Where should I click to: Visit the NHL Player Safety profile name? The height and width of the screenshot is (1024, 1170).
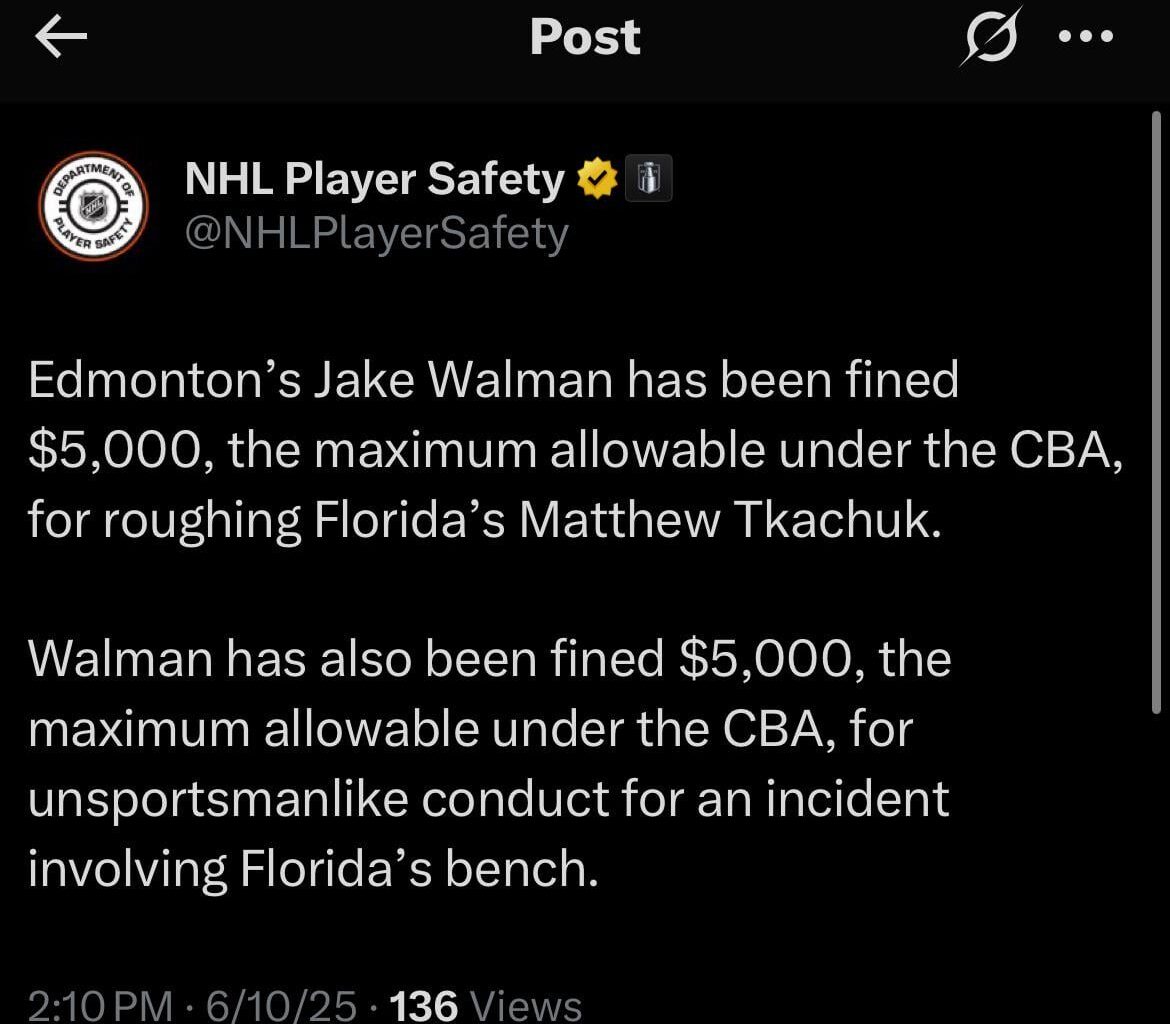[372, 178]
